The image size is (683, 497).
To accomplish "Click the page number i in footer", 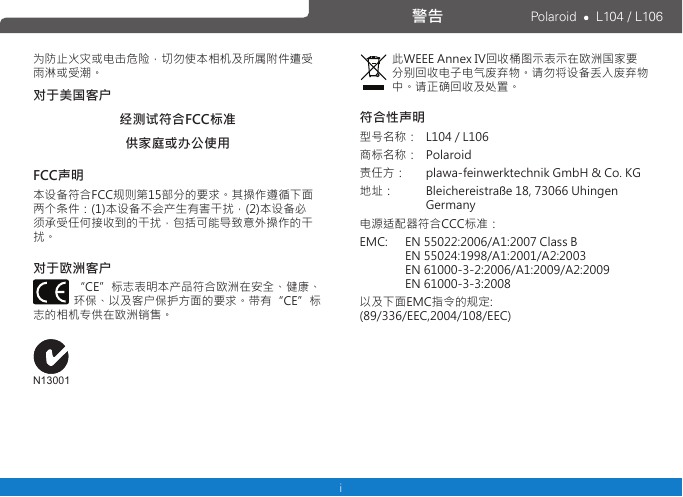I will pyautogui.click(x=341, y=488).
